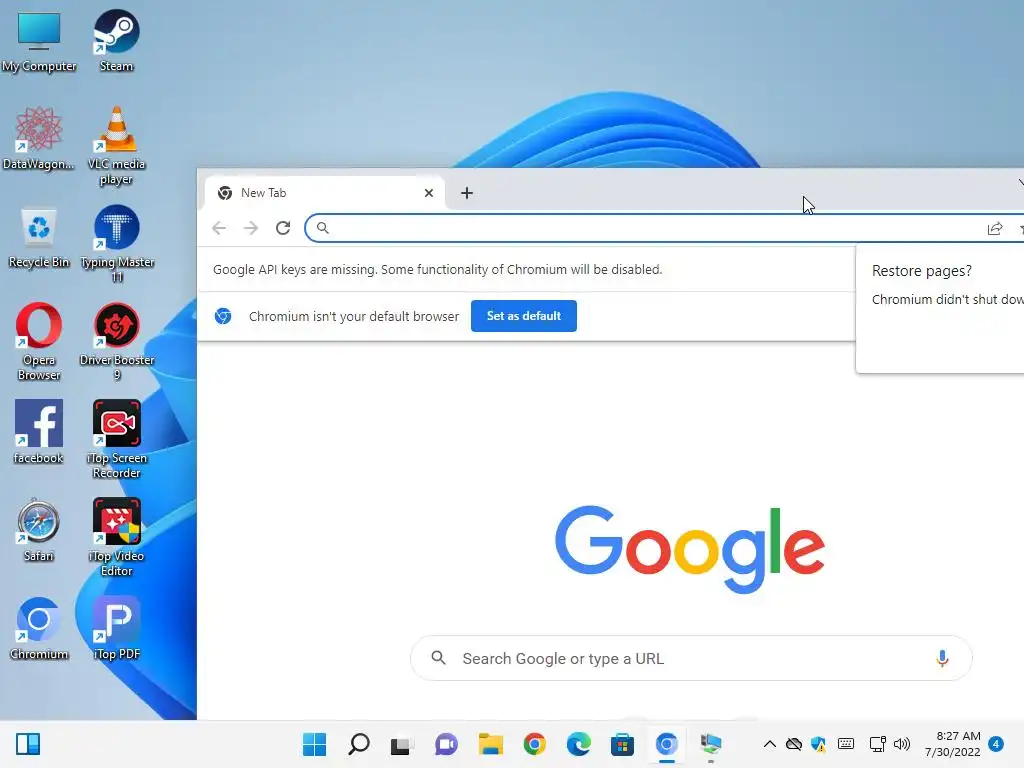Image resolution: width=1024 pixels, height=768 pixels.
Task: Click the Google logo
Action: click(690, 549)
